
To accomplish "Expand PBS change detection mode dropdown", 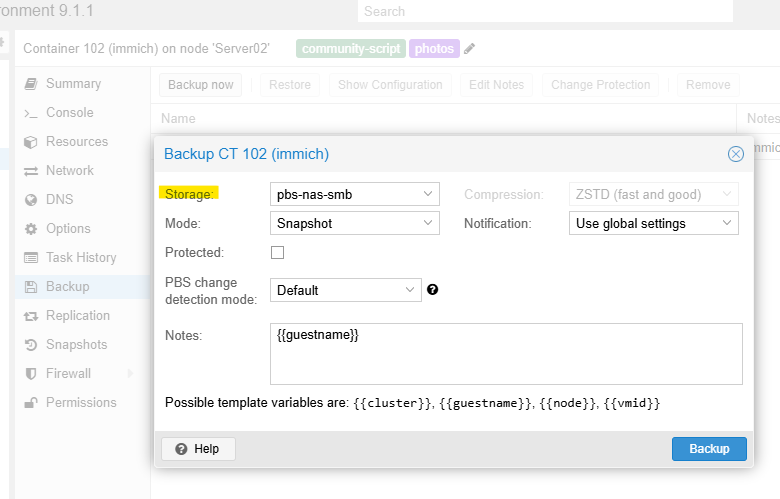I will [345, 290].
